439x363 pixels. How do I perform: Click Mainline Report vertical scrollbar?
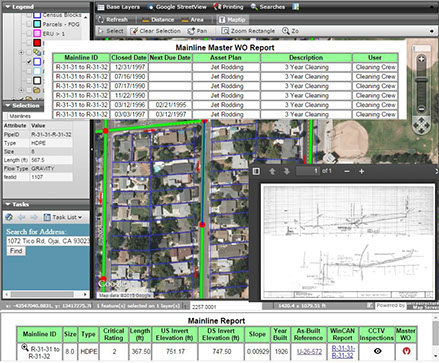pyautogui.click(x=436, y=335)
